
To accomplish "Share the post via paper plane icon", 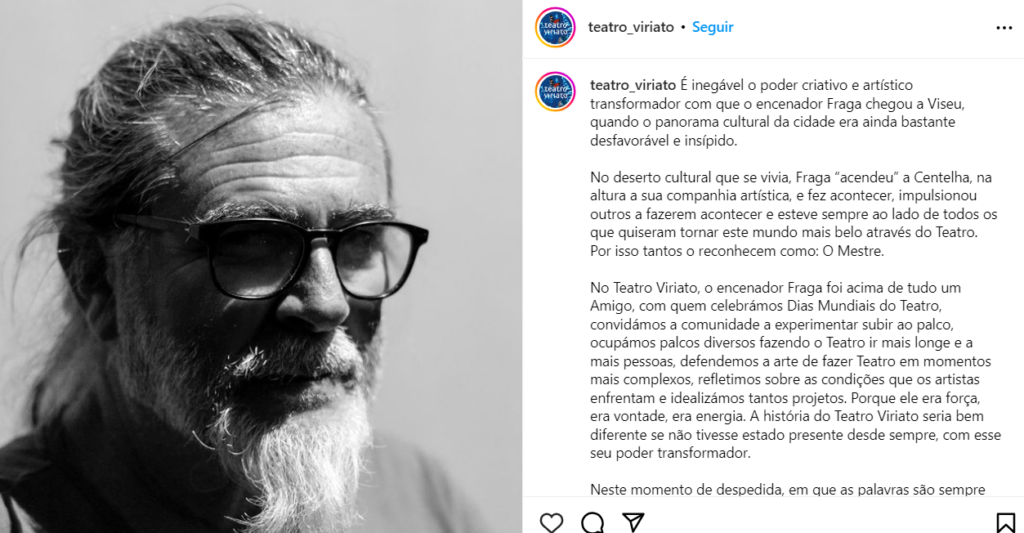I will click(633, 522).
